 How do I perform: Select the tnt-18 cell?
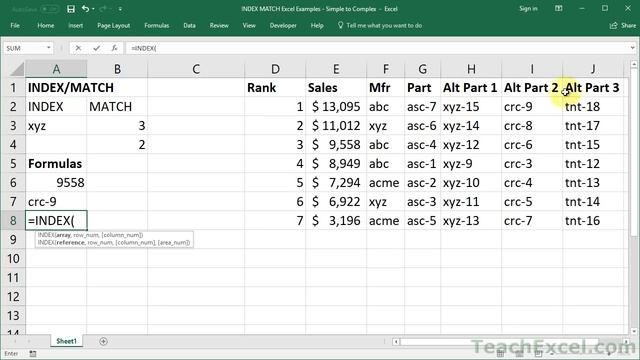[593, 107]
